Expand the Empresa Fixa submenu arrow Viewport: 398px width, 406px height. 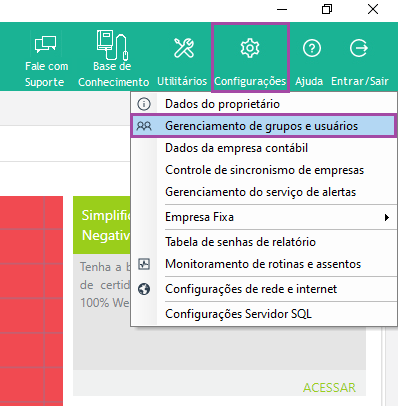pos(387,217)
